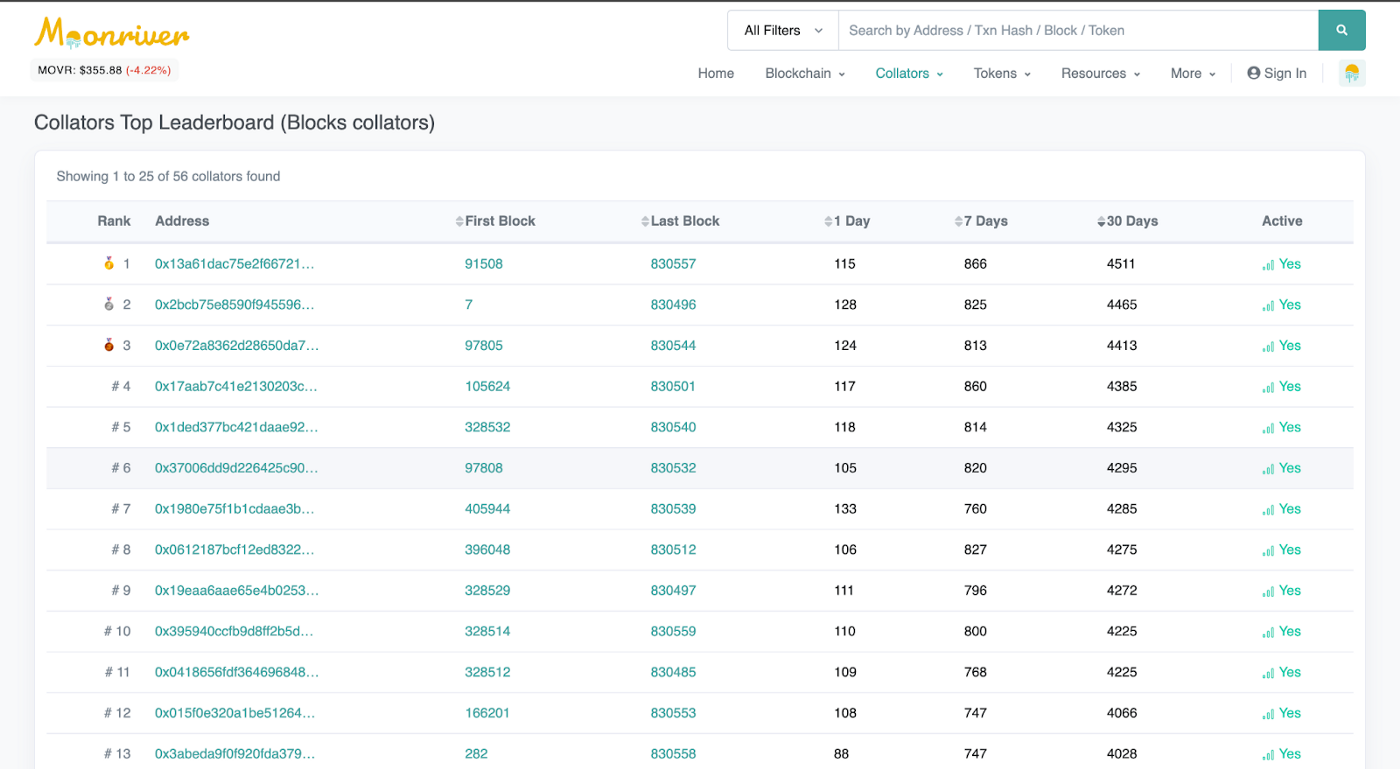Expand the Tokens menu

[1002, 73]
